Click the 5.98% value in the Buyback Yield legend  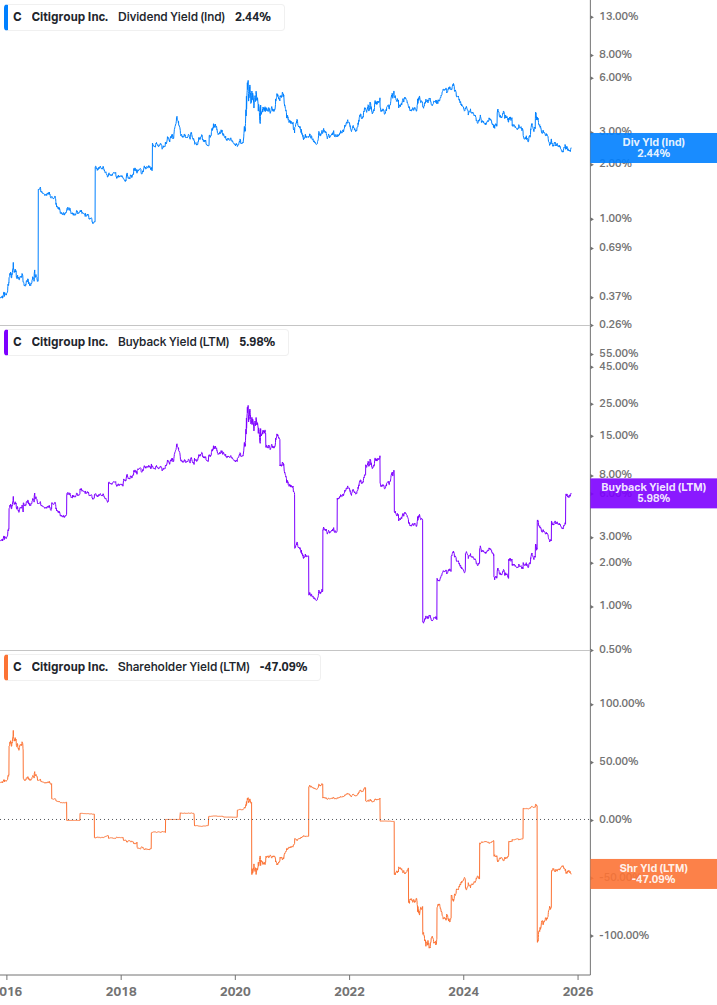257,342
